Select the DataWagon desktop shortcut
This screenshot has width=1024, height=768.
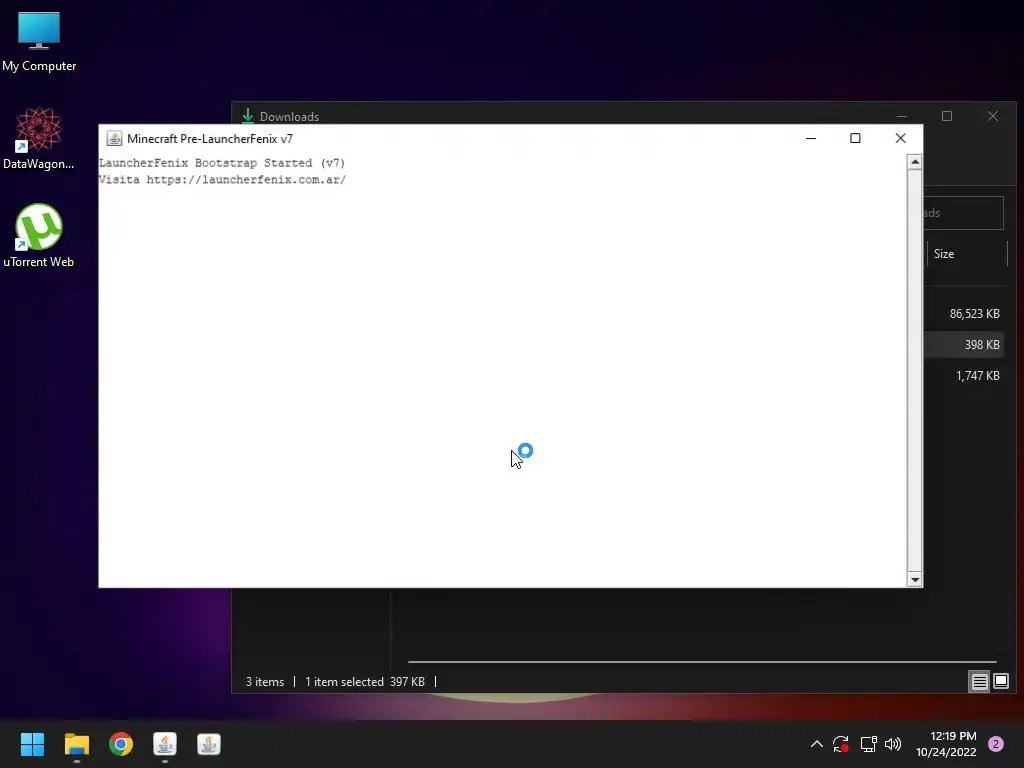(39, 138)
